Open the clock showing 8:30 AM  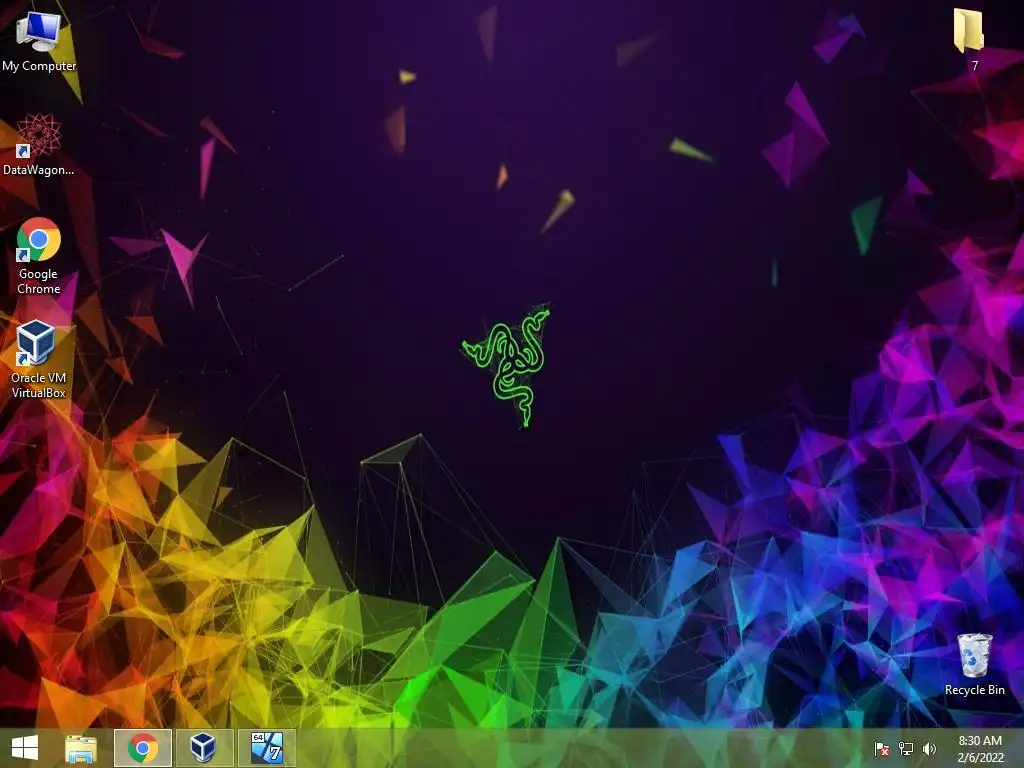980,749
